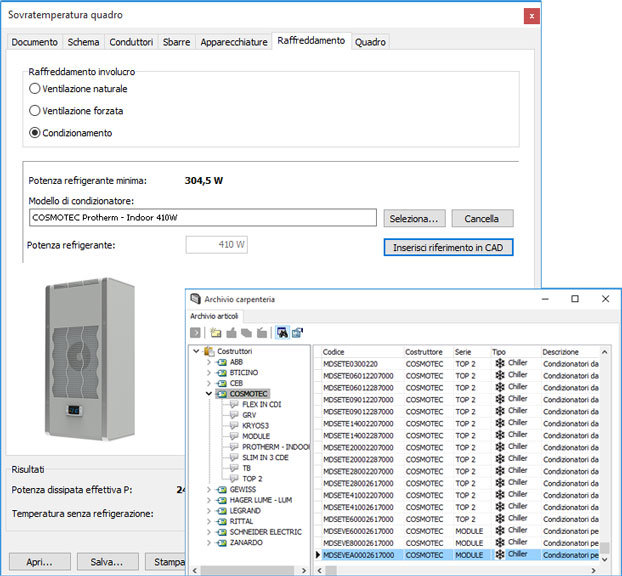Click the greyed delete article icon

pyautogui.click(x=262, y=332)
